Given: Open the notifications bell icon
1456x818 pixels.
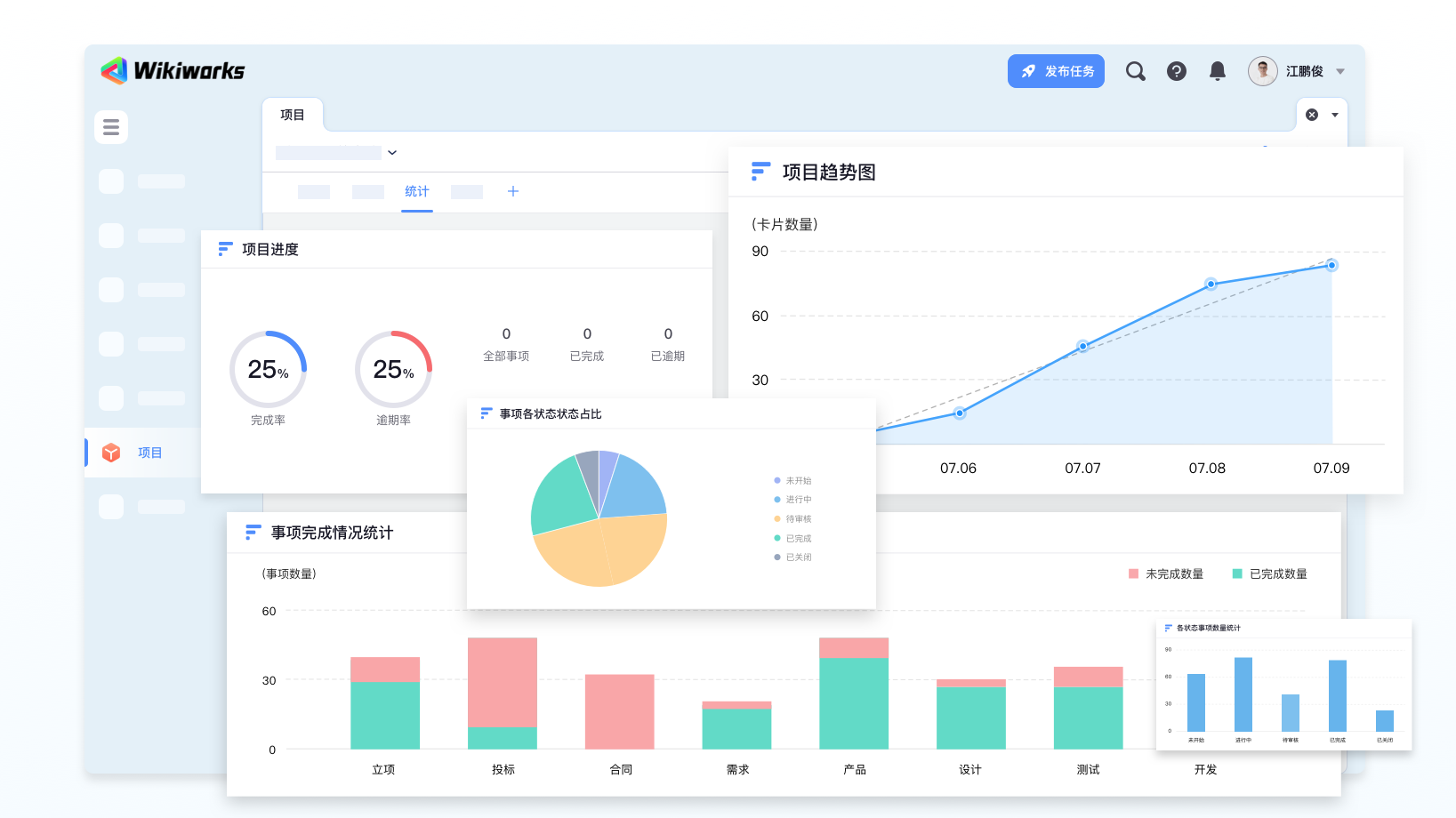Looking at the screenshot, I should pyautogui.click(x=1217, y=71).
